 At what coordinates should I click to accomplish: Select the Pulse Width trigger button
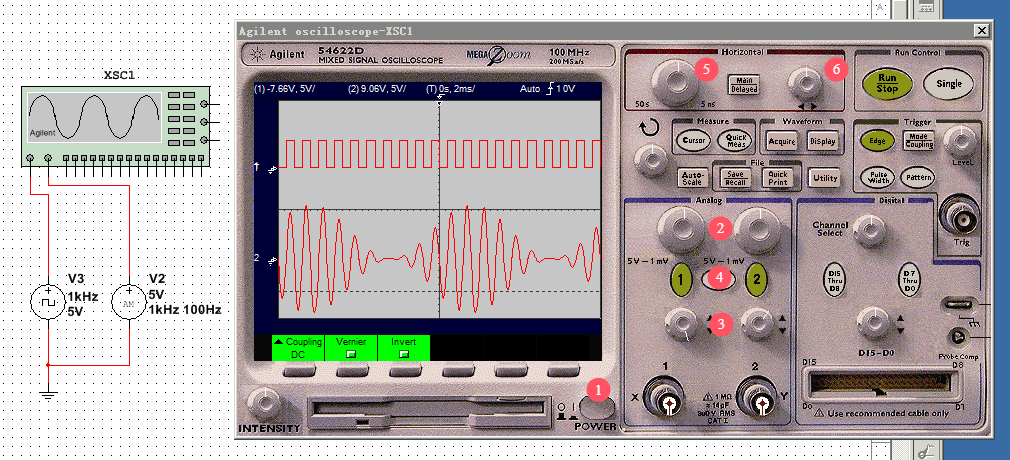tap(877, 177)
